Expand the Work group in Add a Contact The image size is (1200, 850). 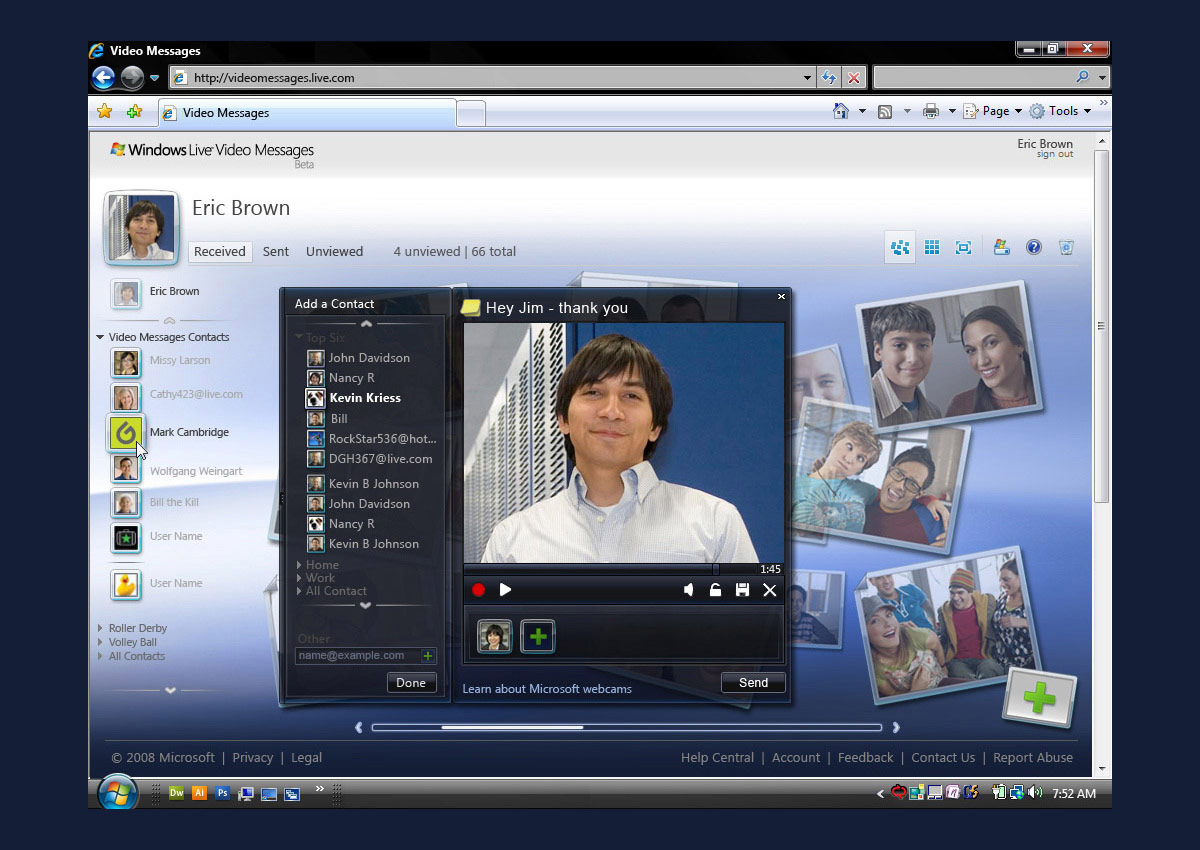tap(299, 578)
